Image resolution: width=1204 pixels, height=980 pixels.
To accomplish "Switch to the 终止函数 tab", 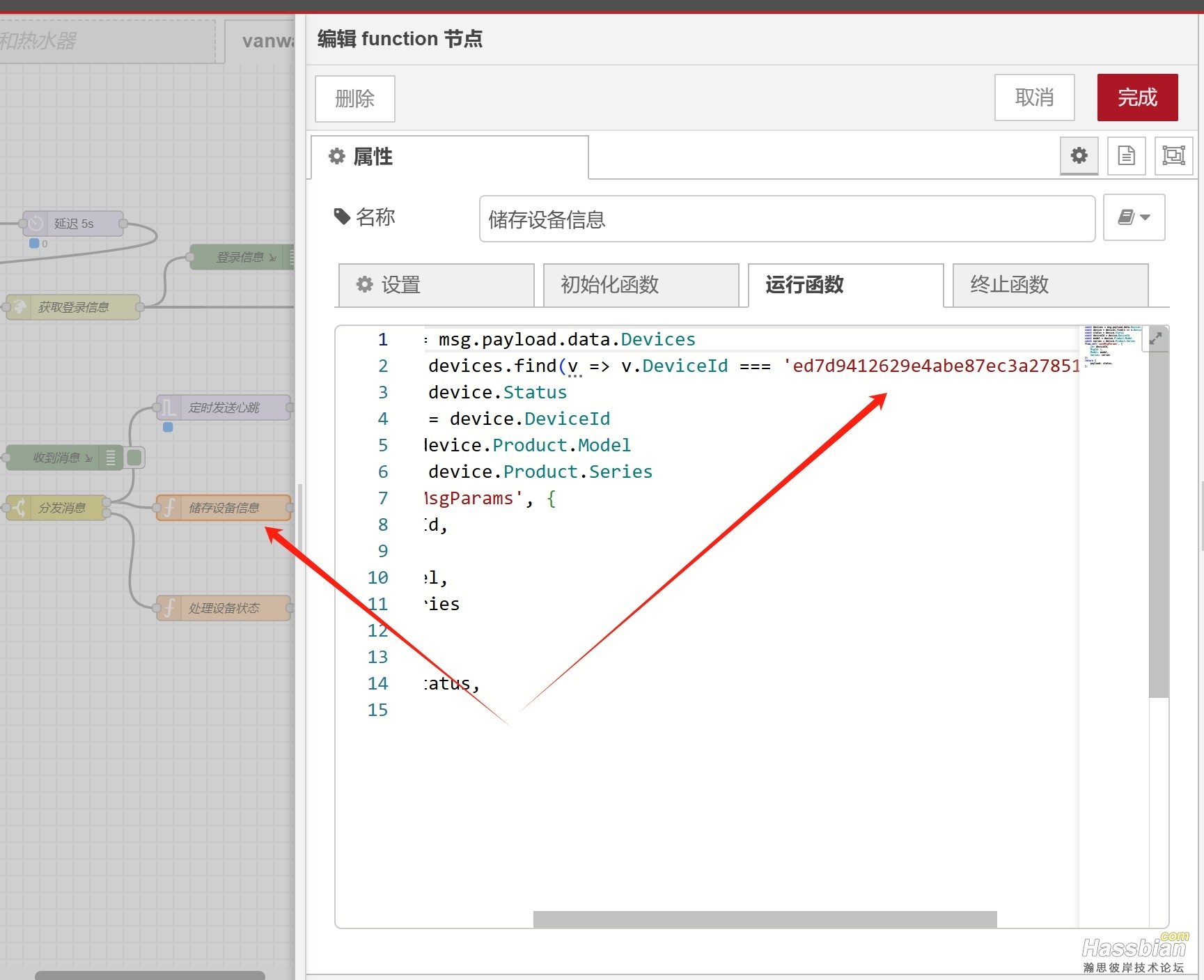I will click(1050, 285).
